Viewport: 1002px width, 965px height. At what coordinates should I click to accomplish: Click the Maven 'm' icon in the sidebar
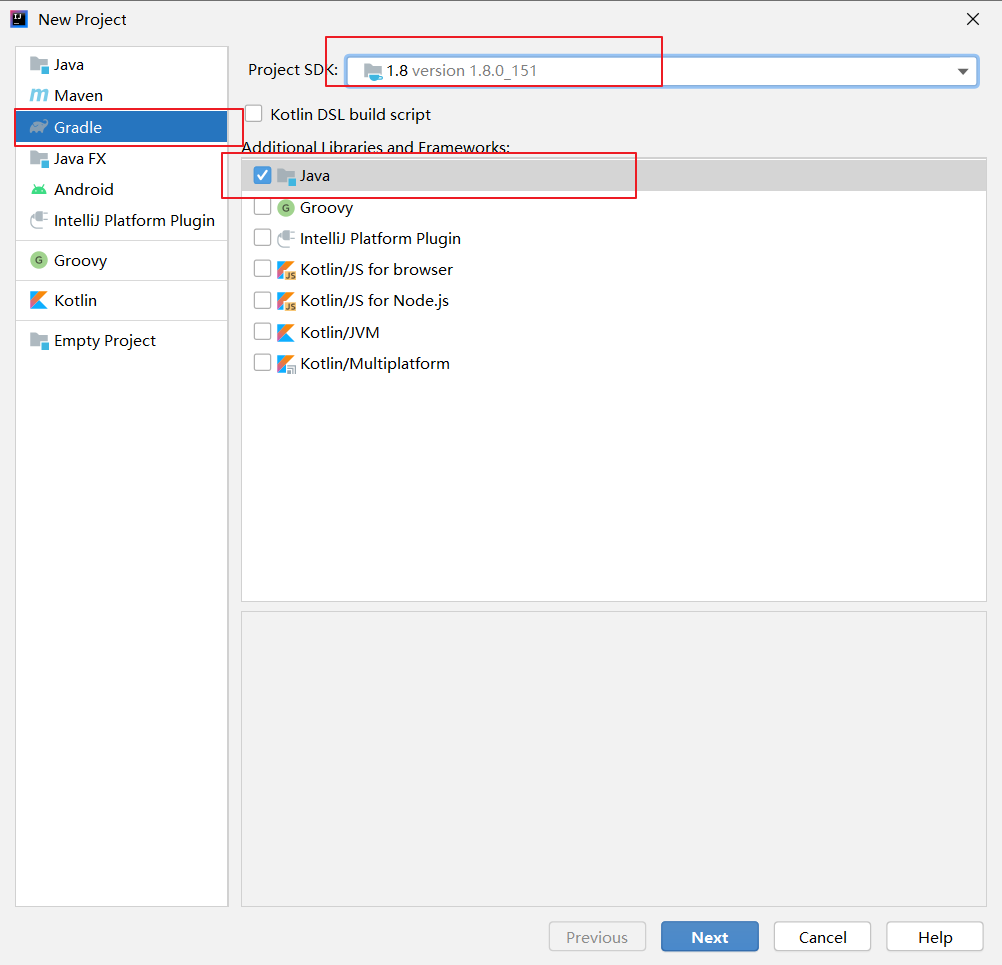39,95
